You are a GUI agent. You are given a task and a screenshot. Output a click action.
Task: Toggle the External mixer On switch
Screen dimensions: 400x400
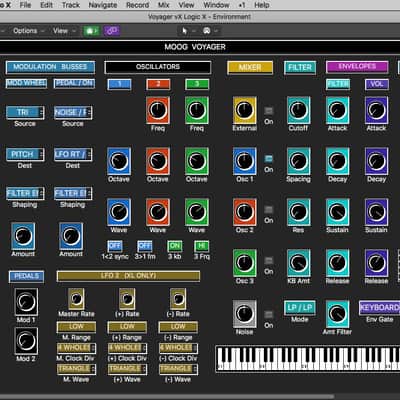tap(269, 111)
